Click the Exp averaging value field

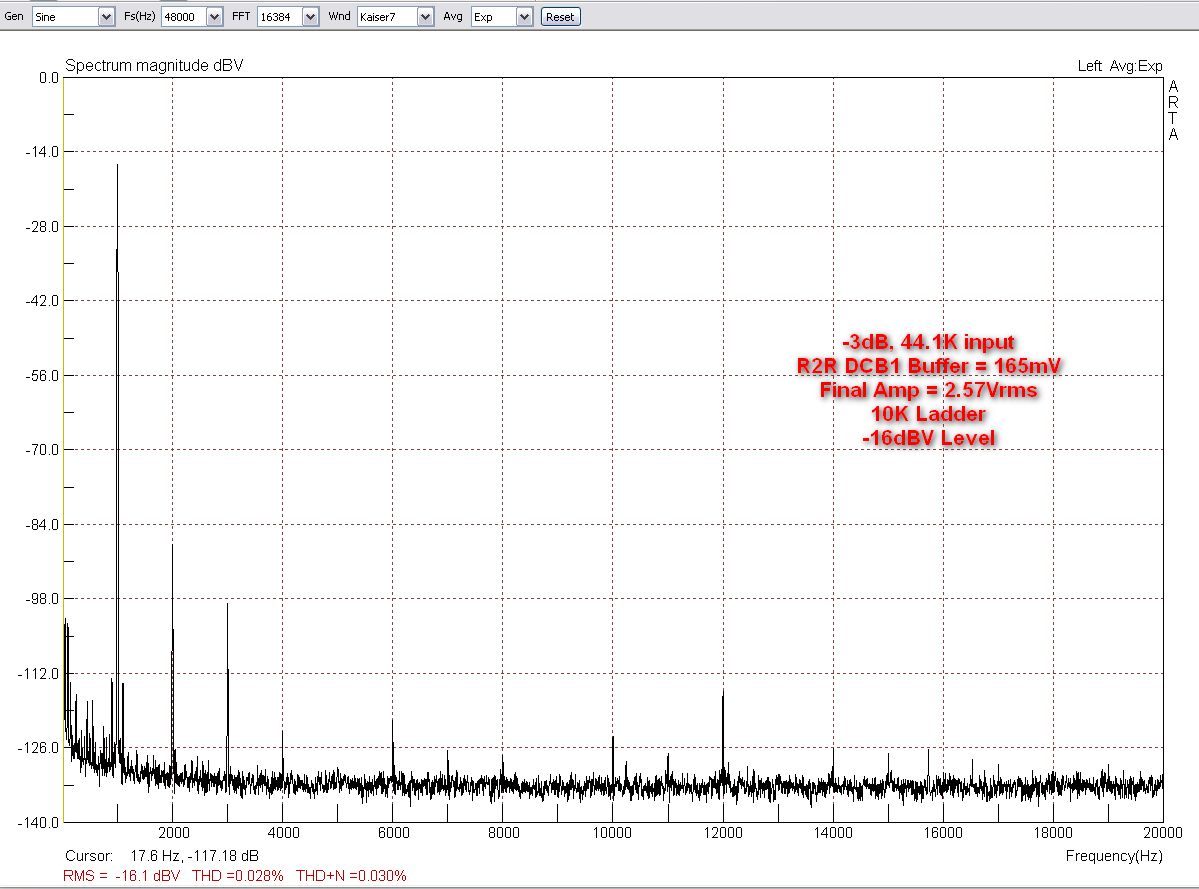(x=495, y=16)
